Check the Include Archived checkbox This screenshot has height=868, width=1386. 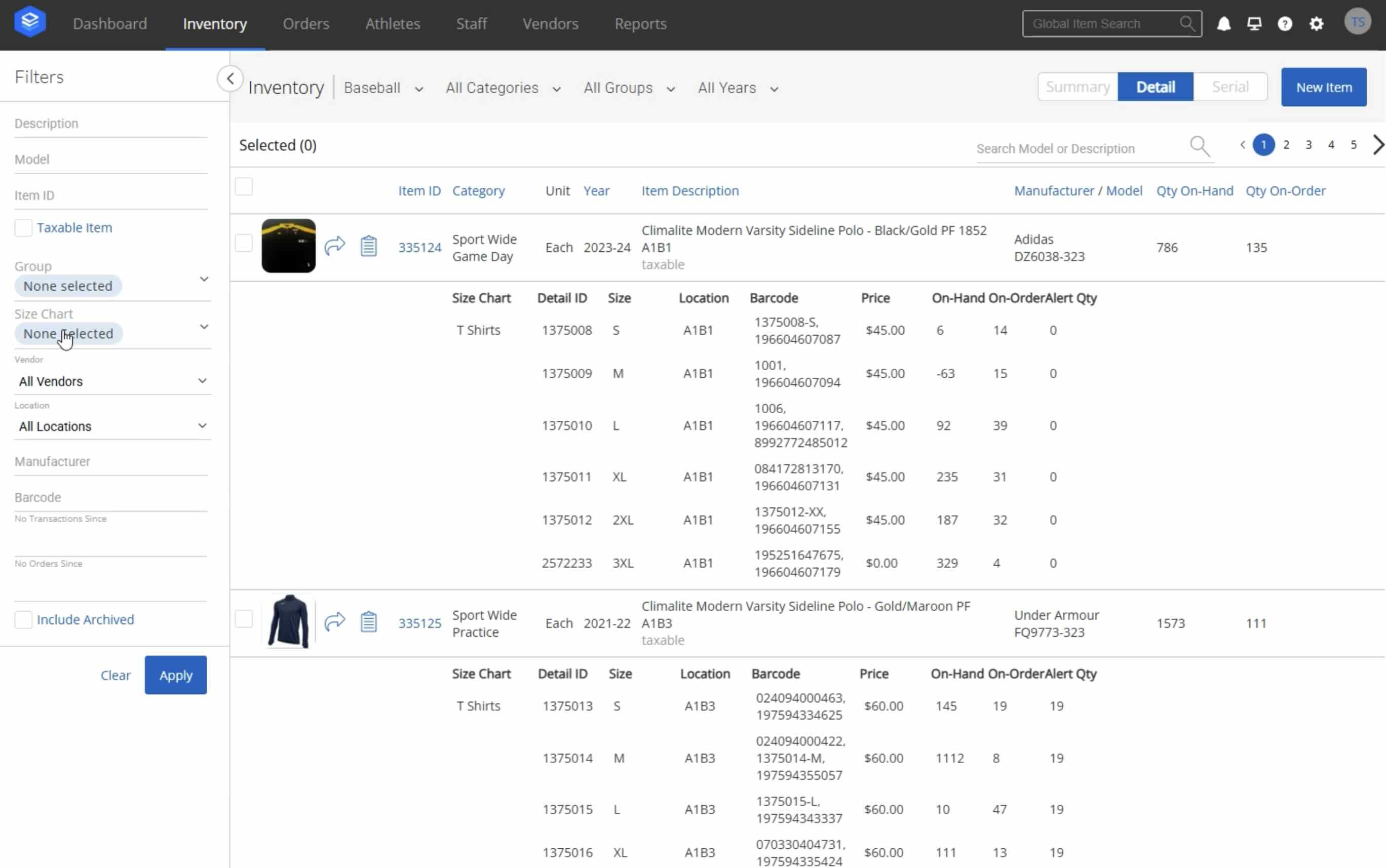pos(23,619)
